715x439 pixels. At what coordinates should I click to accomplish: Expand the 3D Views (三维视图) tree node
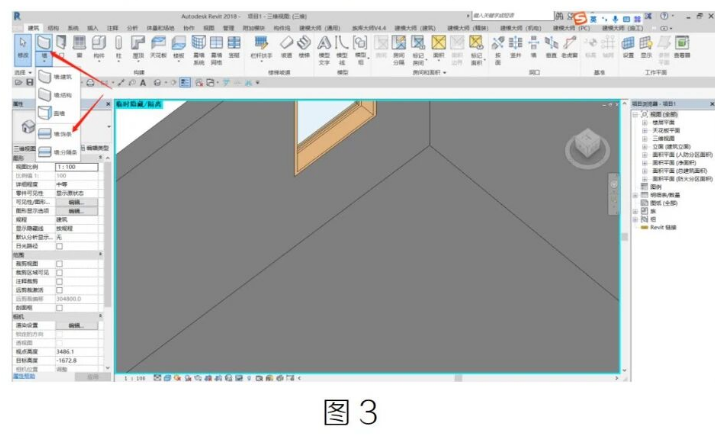click(644, 139)
